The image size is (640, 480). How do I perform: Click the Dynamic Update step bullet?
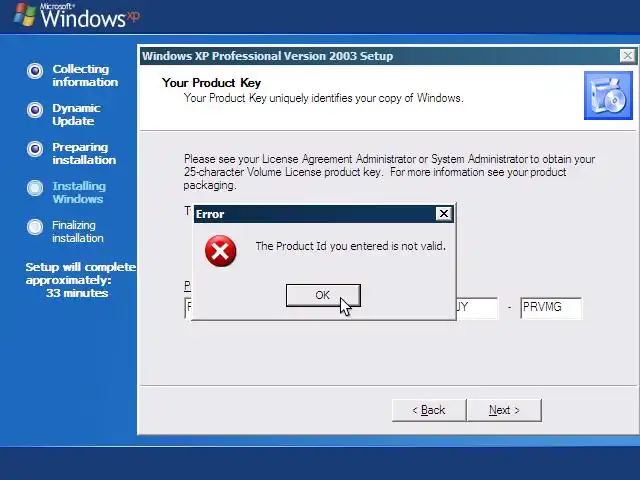(x=35, y=110)
